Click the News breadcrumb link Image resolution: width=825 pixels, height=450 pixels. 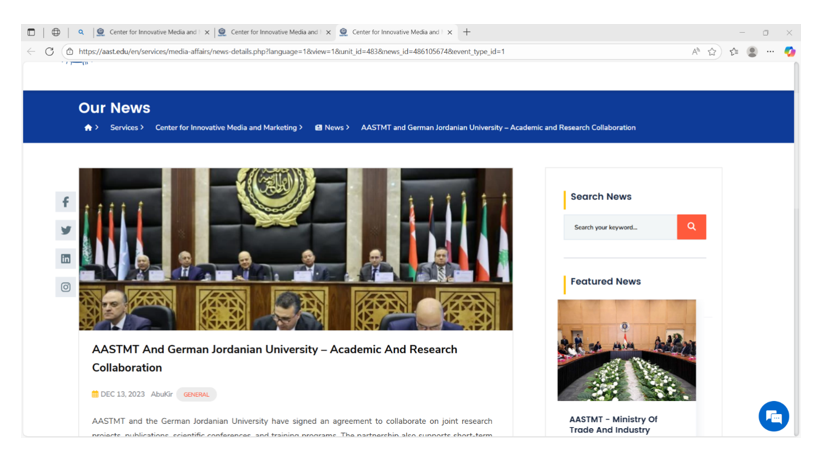coord(333,128)
